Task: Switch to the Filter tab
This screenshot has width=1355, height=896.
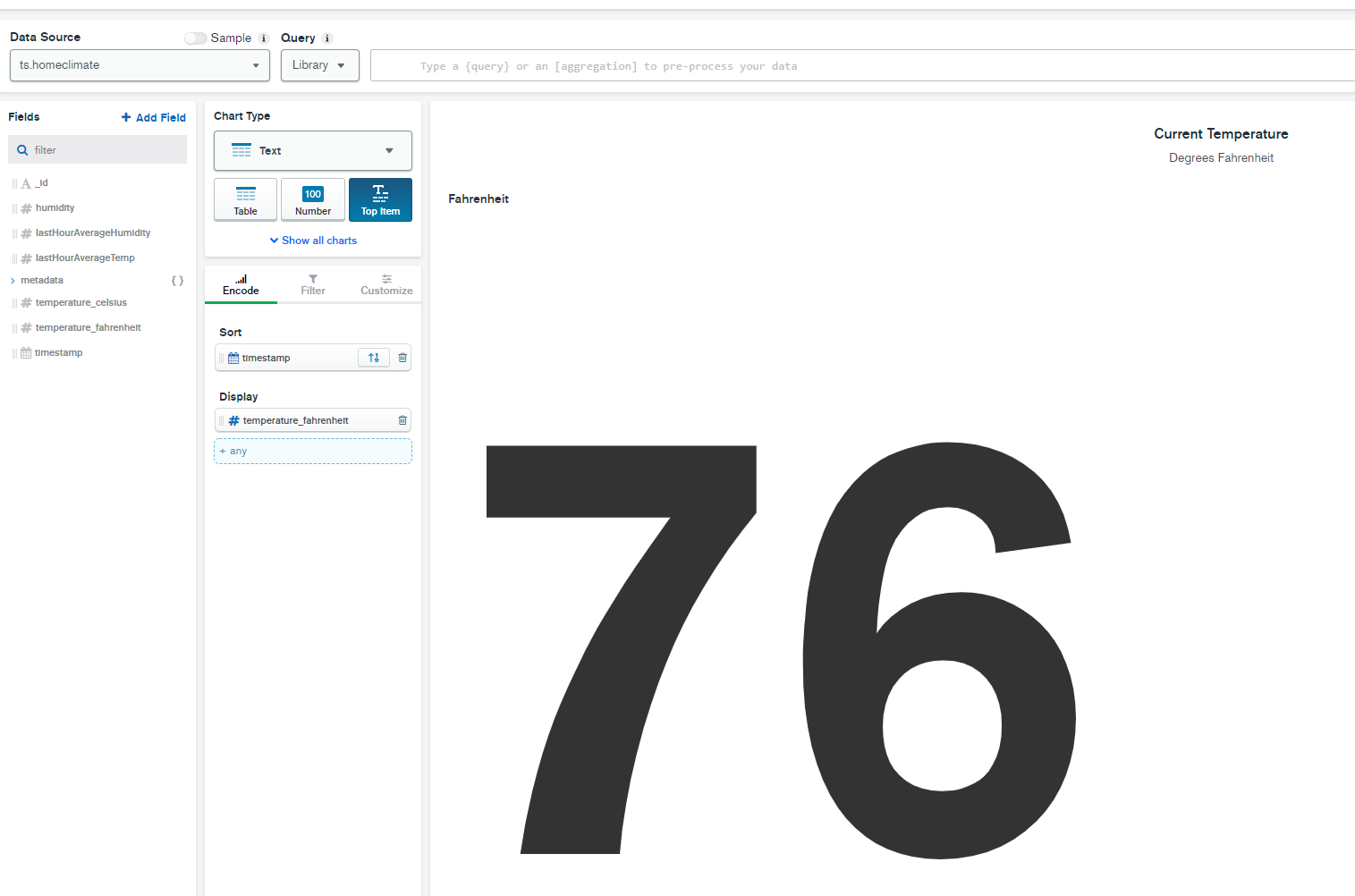Action: point(313,285)
